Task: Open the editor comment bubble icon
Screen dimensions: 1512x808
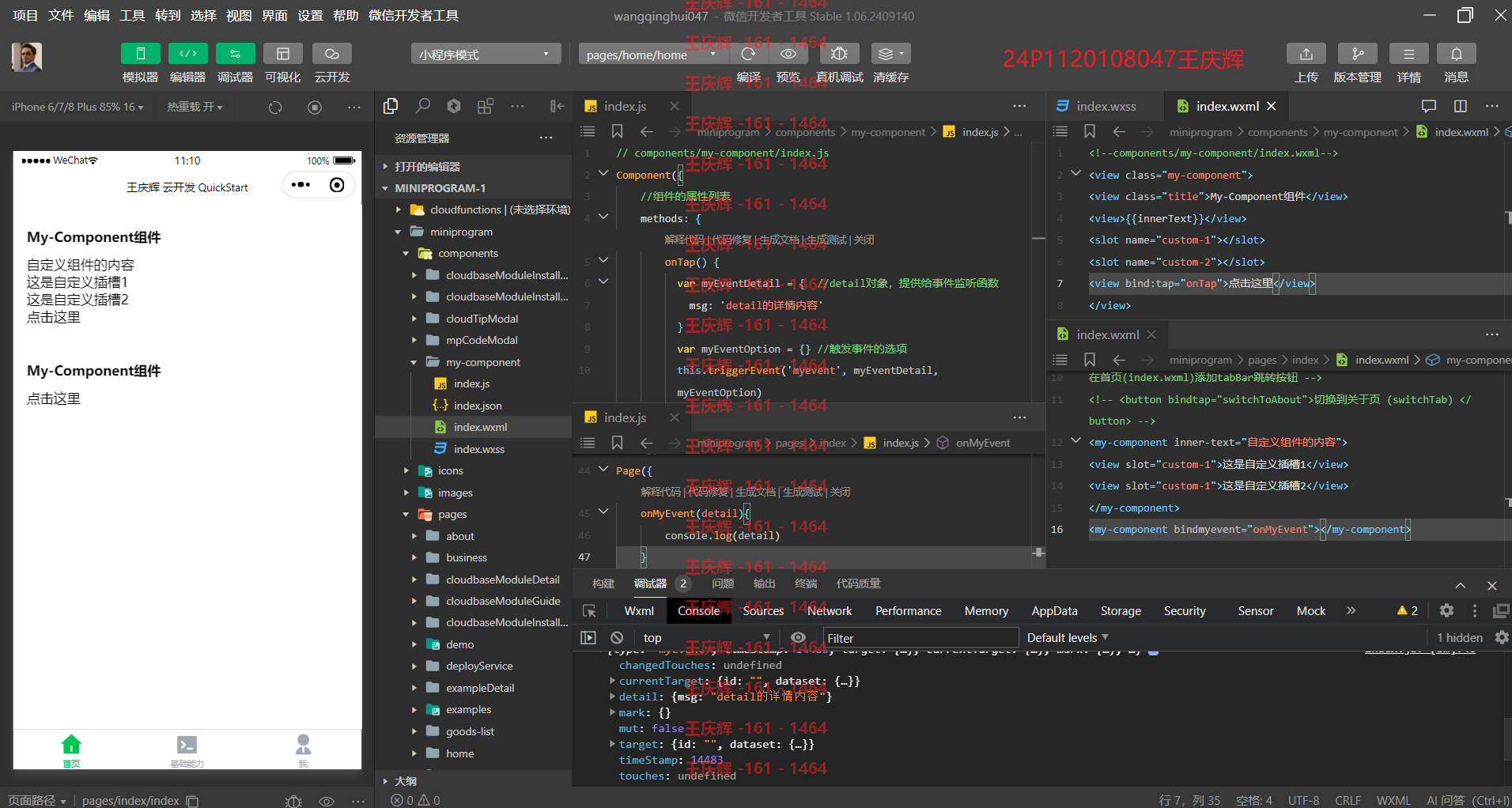Action: [x=1428, y=106]
